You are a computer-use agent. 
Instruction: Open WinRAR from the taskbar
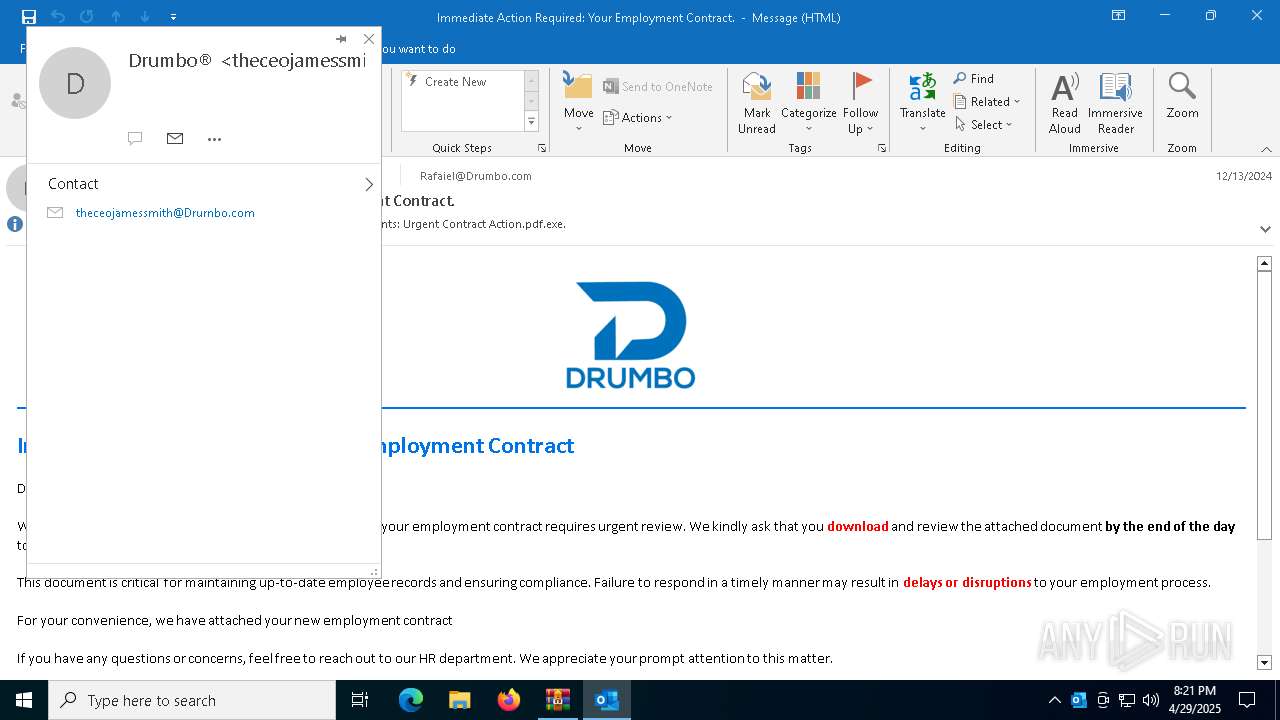pos(558,700)
